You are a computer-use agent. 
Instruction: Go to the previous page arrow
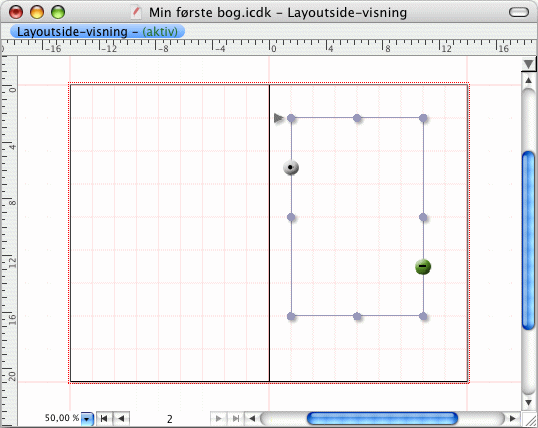point(121,418)
